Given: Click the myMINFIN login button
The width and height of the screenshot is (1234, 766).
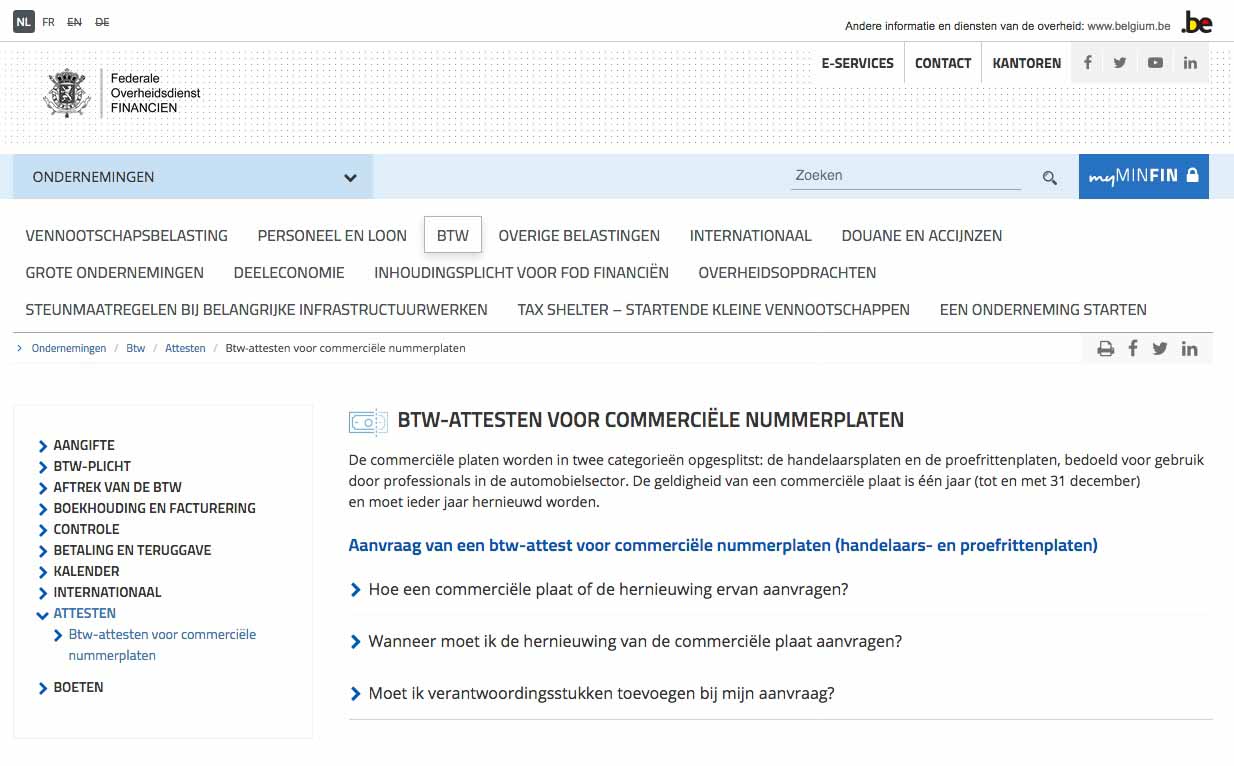Looking at the screenshot, I should point(1143,176).
